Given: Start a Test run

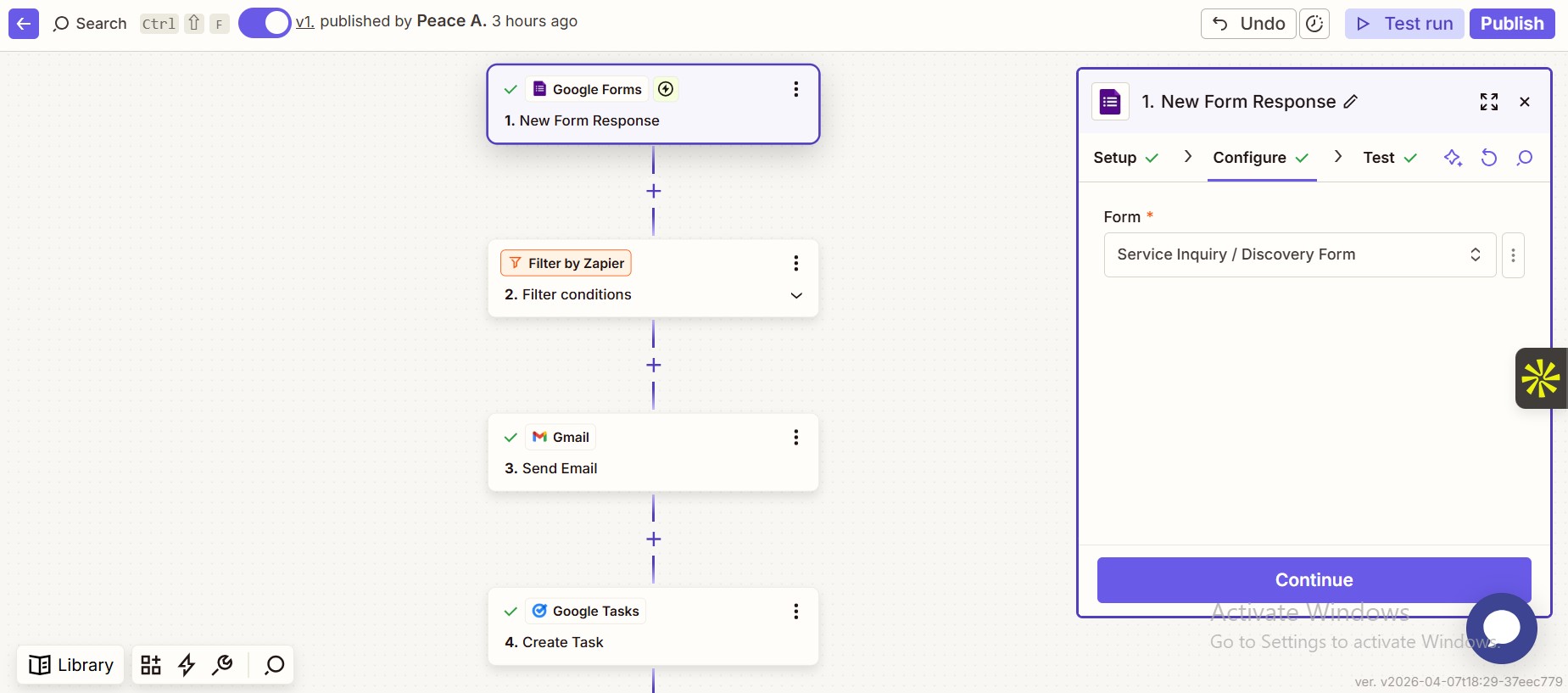Looking at the screenshot, I should coord(1404,24).
